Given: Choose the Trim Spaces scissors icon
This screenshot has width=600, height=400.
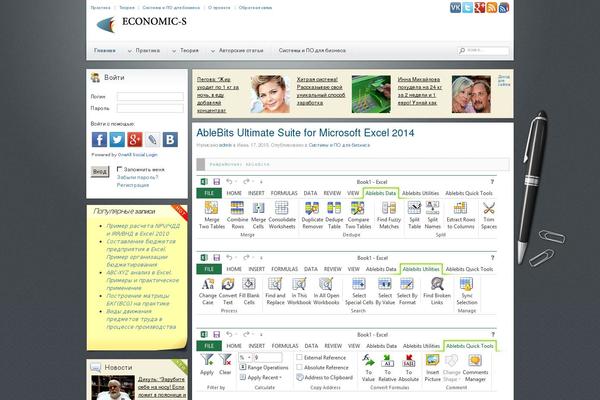Looking at the screenshot, I should pos(489,208).
